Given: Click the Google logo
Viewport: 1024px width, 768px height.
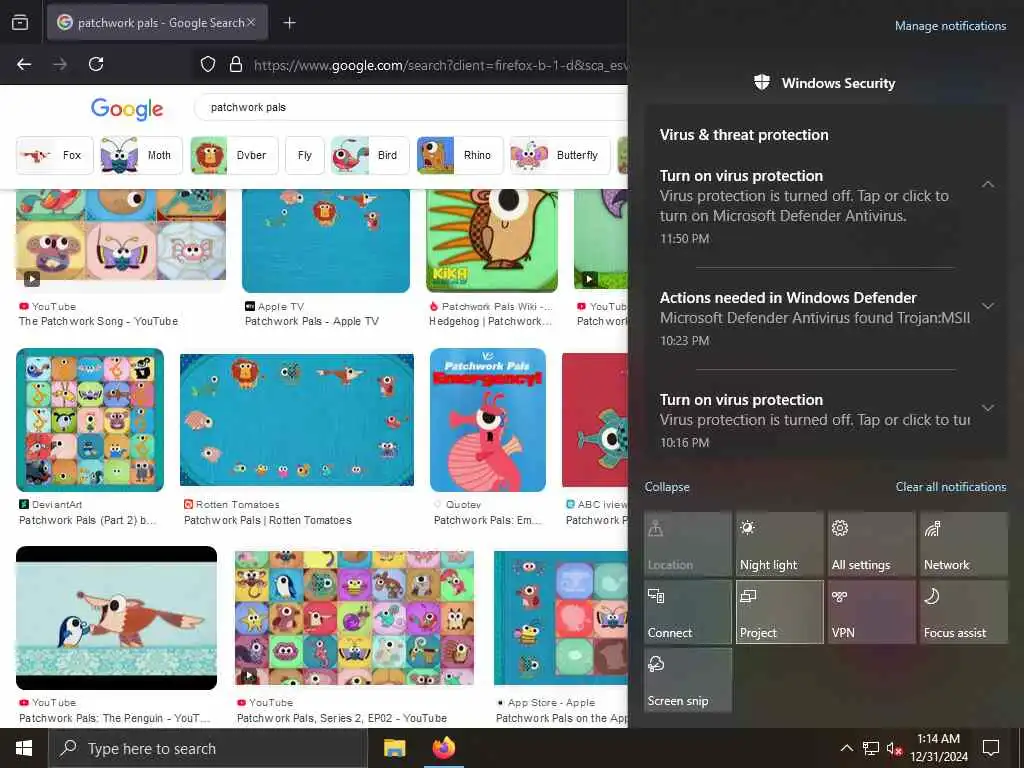Looking at the screenshot, I should click(127, 109).
